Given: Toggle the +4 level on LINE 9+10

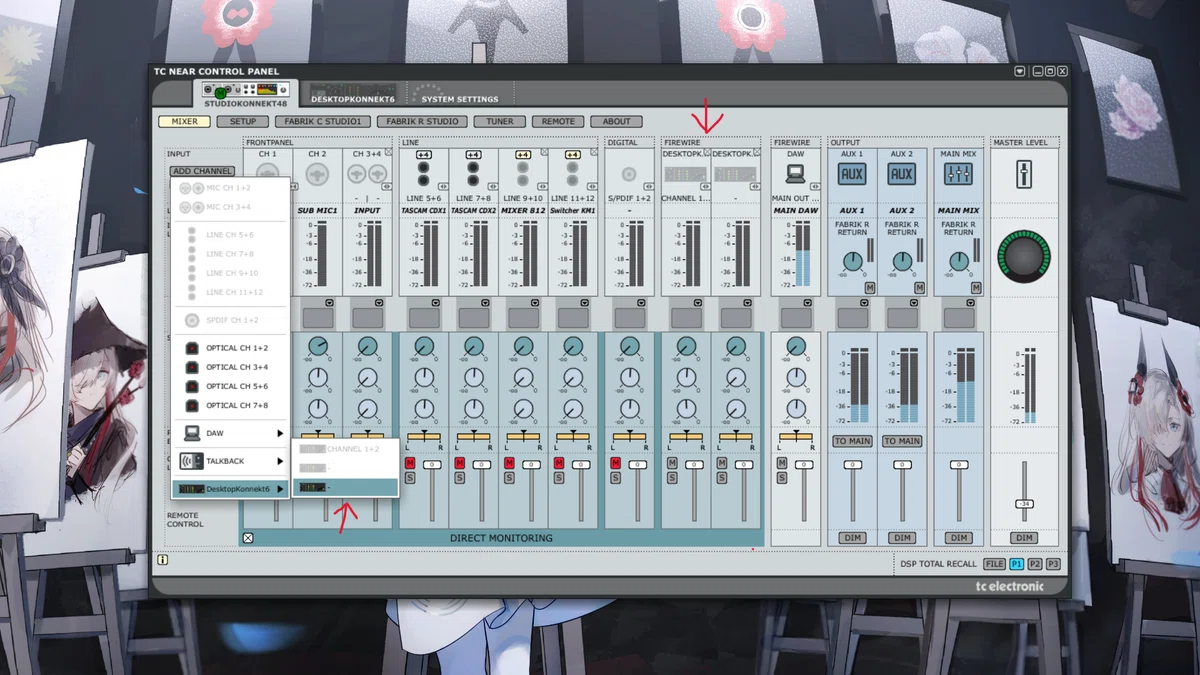Looking at the screenshot, I should (523, 155).
